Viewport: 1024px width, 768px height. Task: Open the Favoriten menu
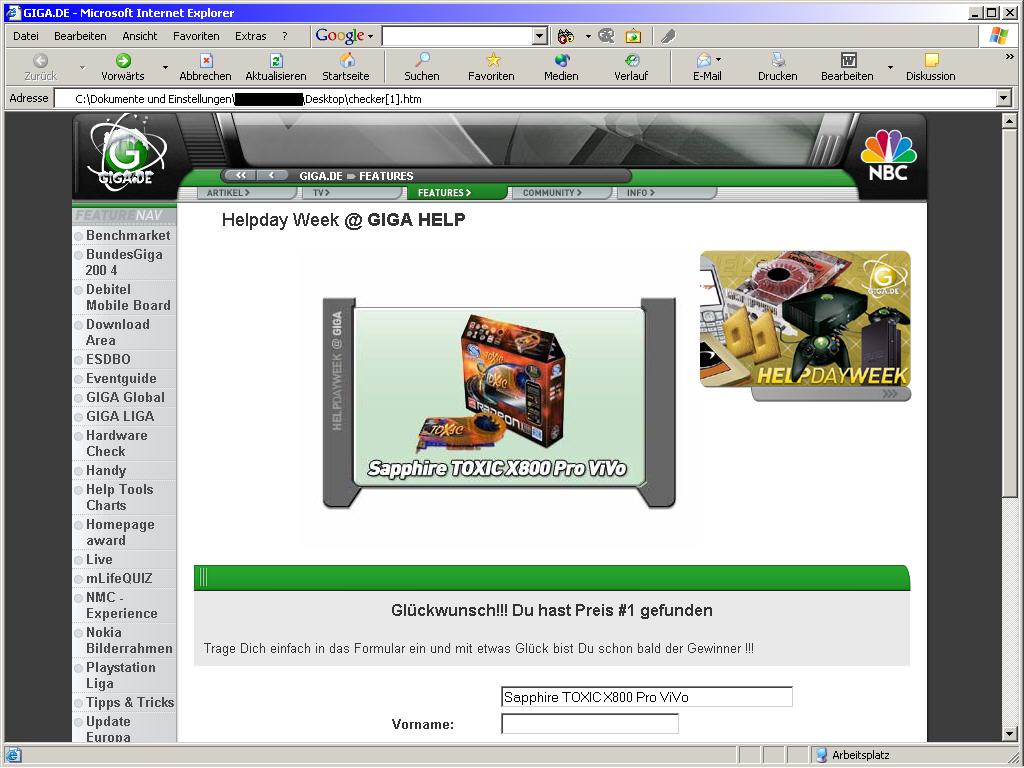196,36
